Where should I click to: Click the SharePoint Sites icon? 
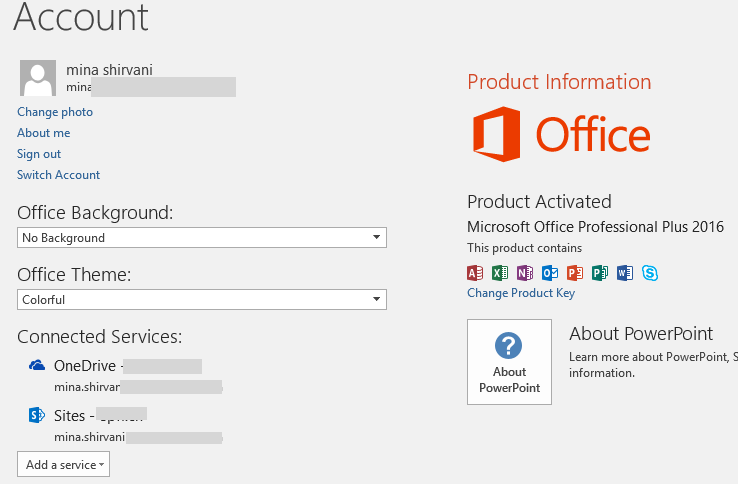[x=37, y=414]
